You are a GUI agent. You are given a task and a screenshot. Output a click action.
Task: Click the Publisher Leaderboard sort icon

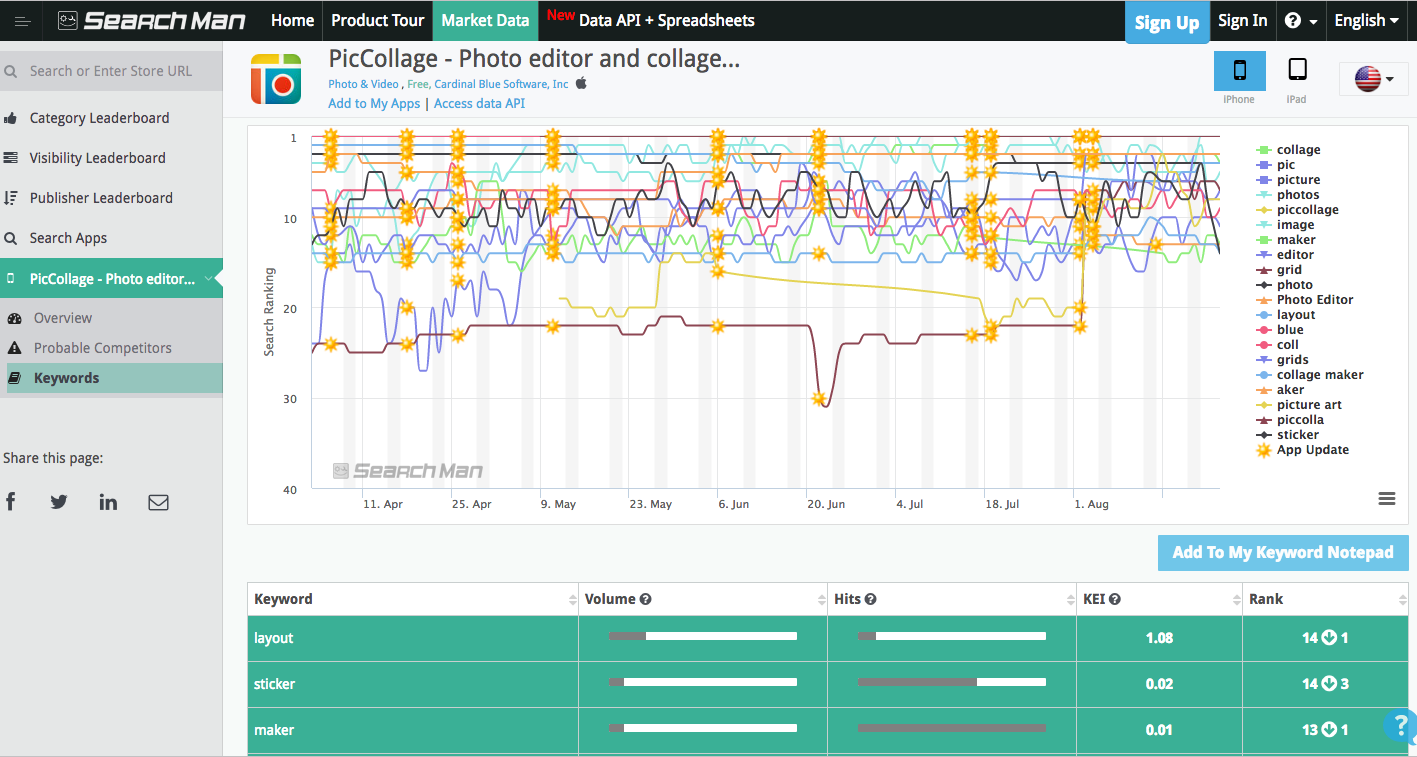(11, 198)
